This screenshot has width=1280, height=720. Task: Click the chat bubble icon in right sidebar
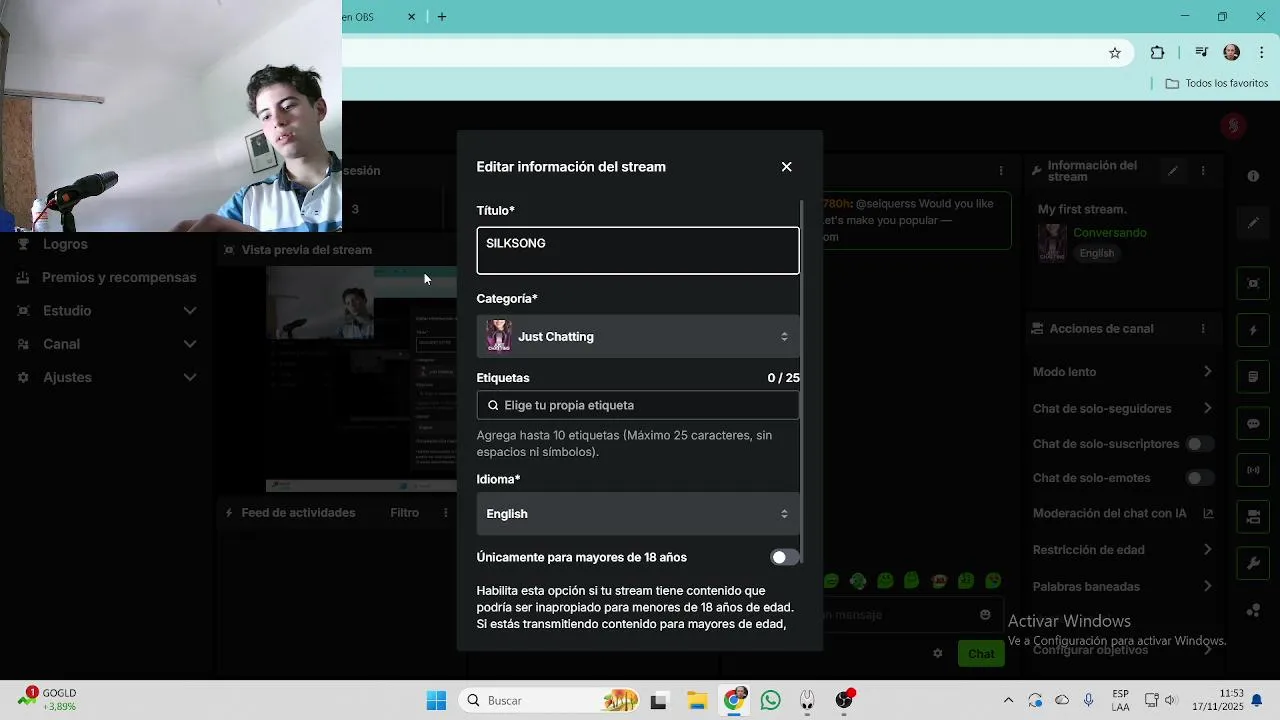1253,424
